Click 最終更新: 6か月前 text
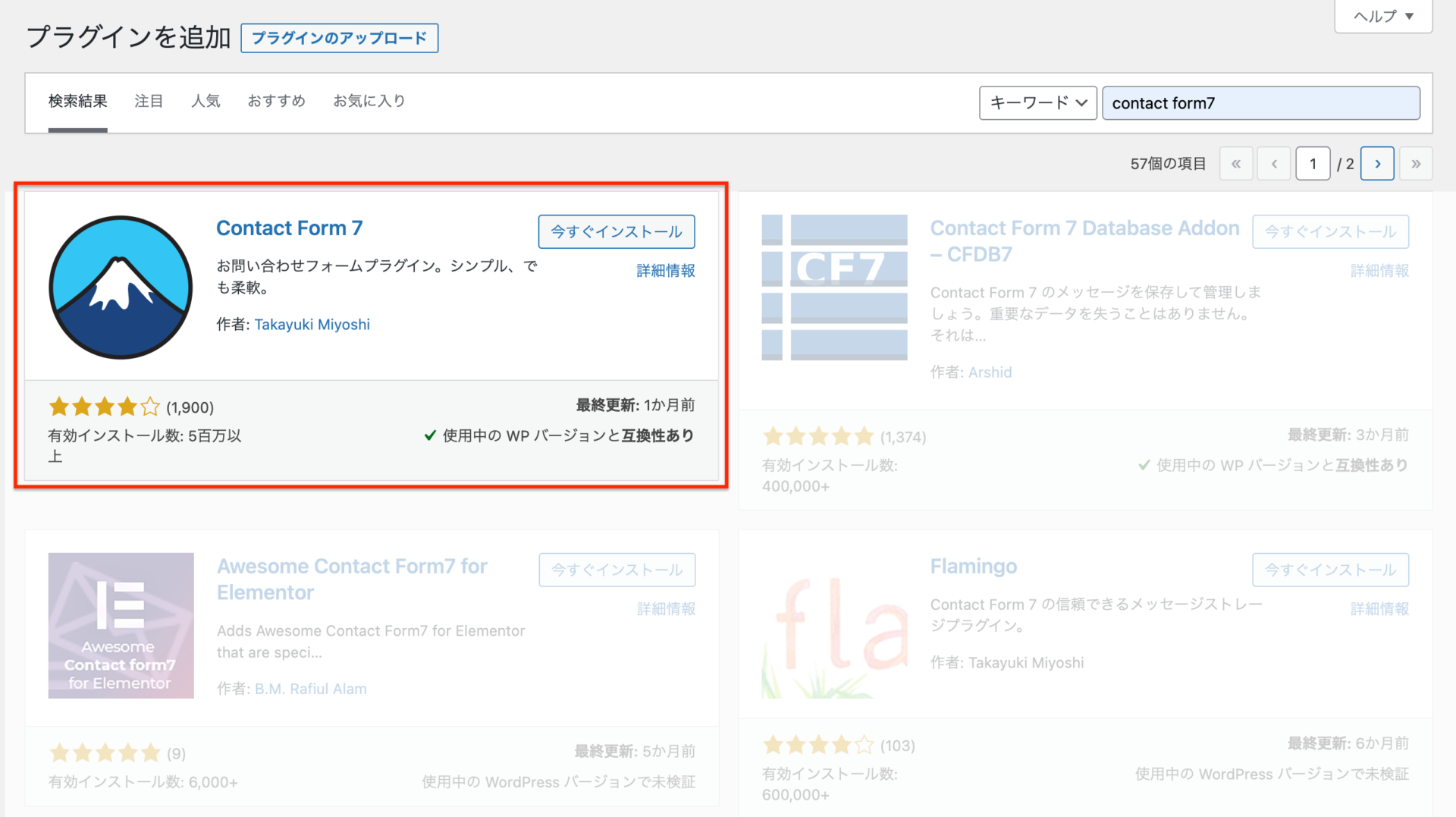This screenshot has height=817, width=1456. coord(1348,743)
